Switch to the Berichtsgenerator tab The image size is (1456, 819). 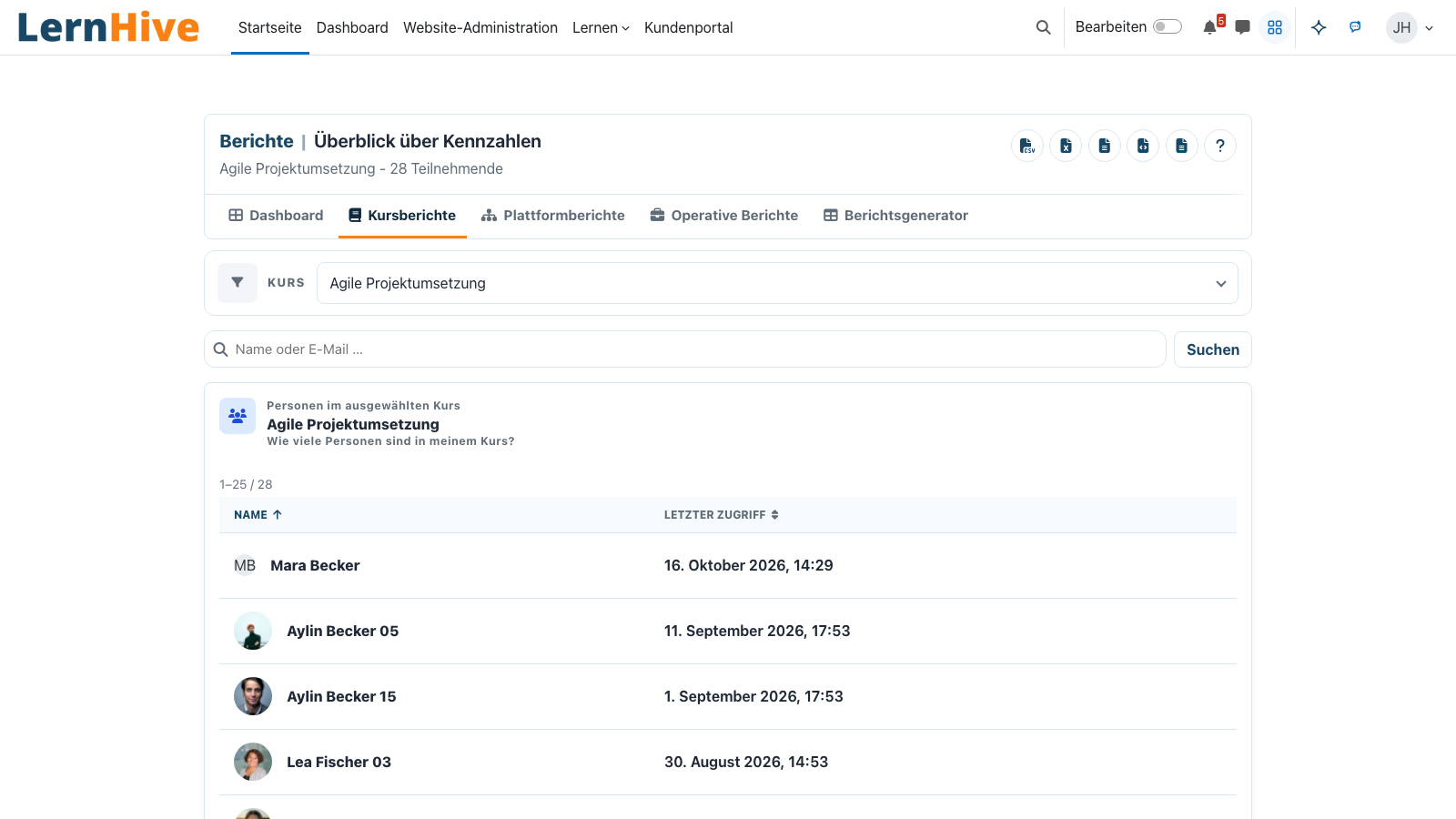895,216
